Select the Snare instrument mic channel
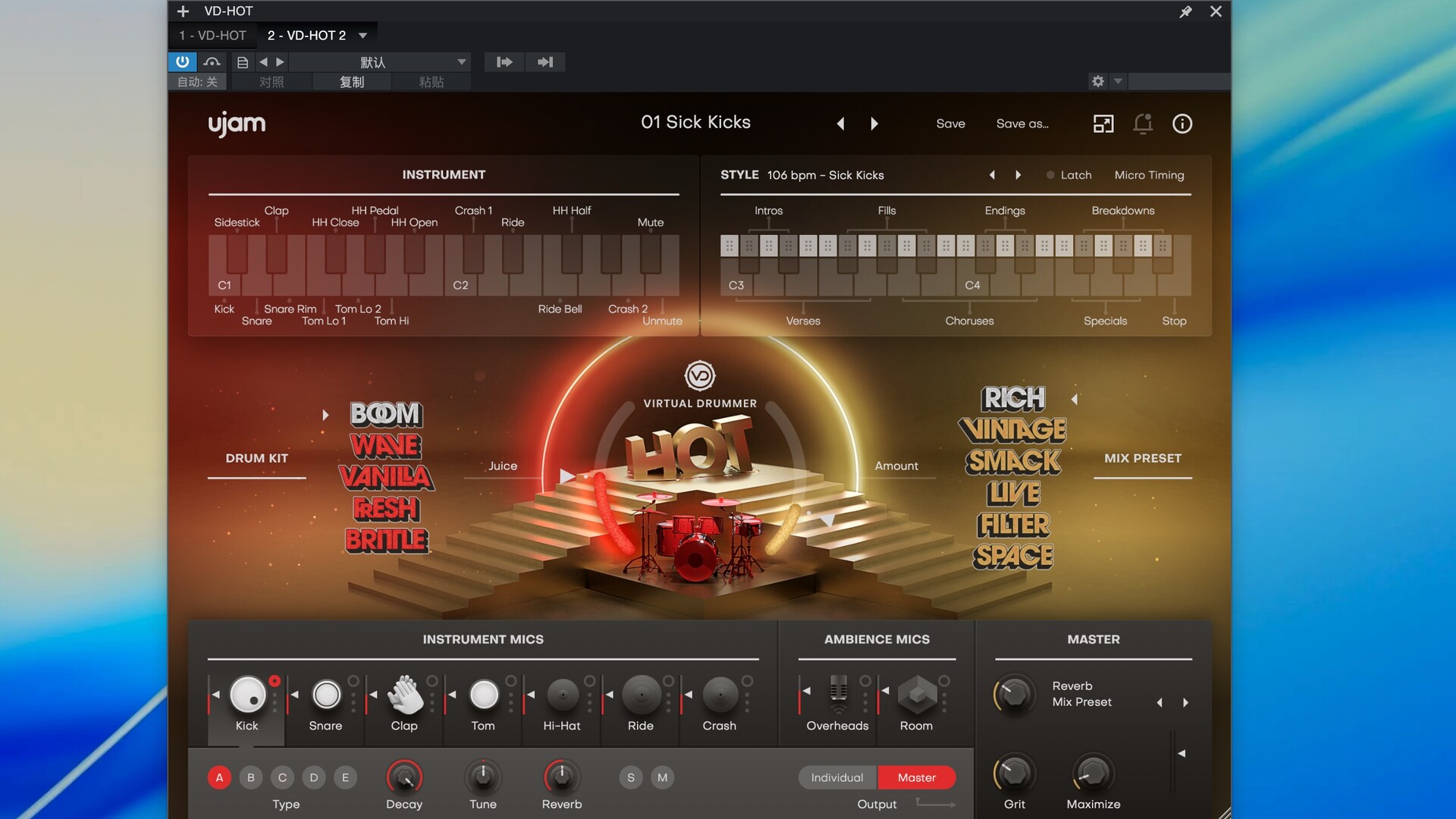Screen dimensions: 1456x819 326,694
